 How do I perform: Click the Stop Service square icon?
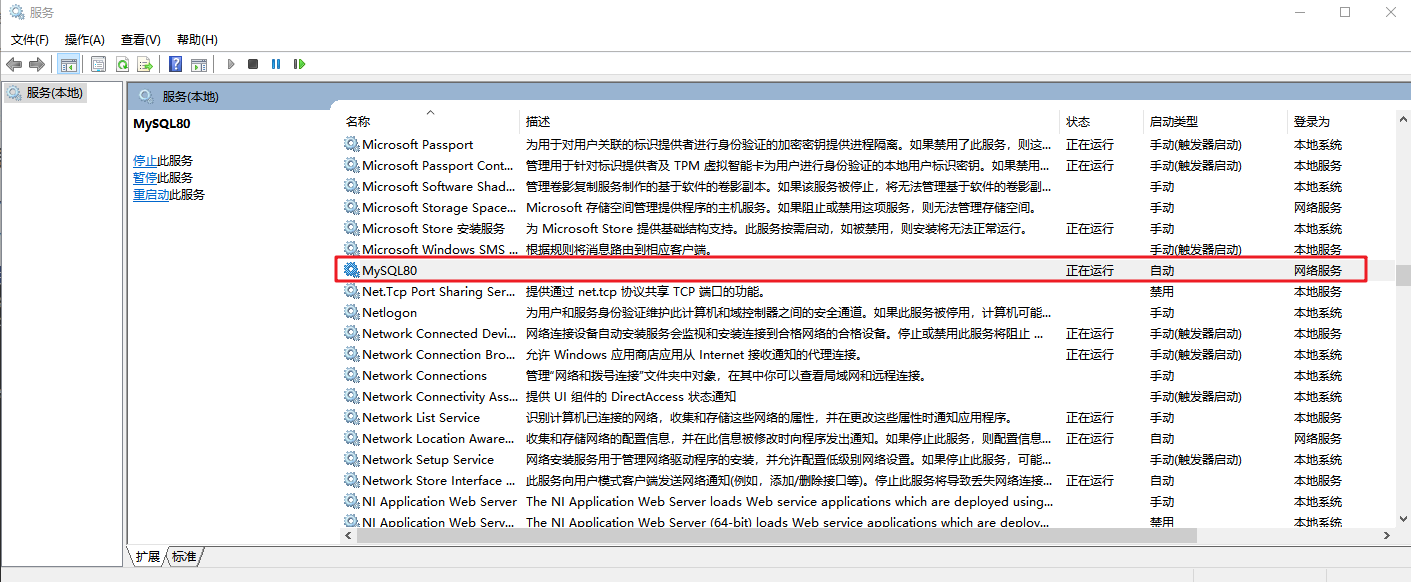(x=253, y=64)
